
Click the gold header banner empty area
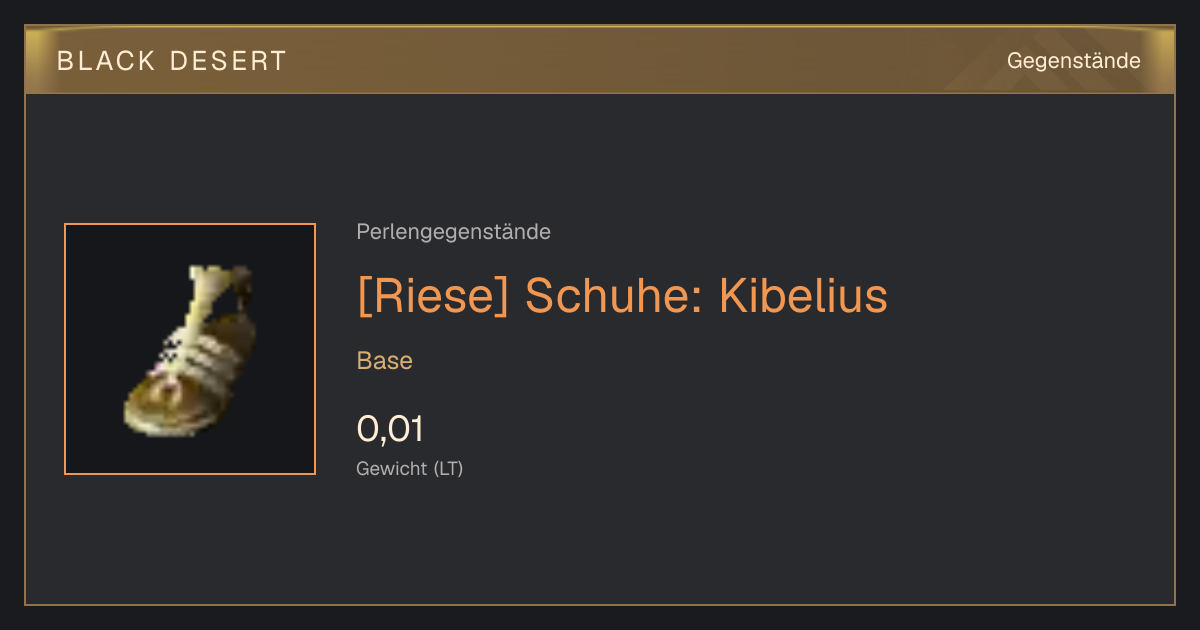click(x=640, y=61)
